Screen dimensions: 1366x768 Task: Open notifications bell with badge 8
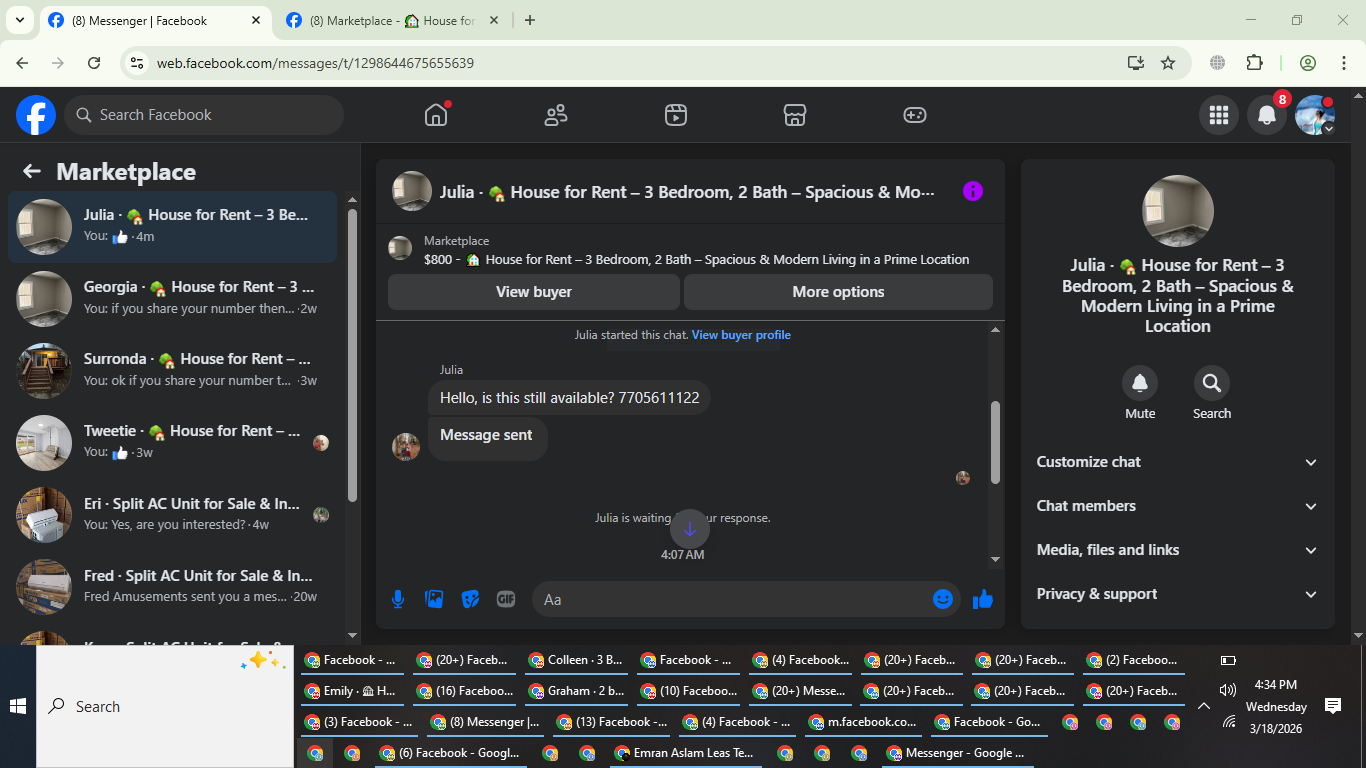(1267, 115)
